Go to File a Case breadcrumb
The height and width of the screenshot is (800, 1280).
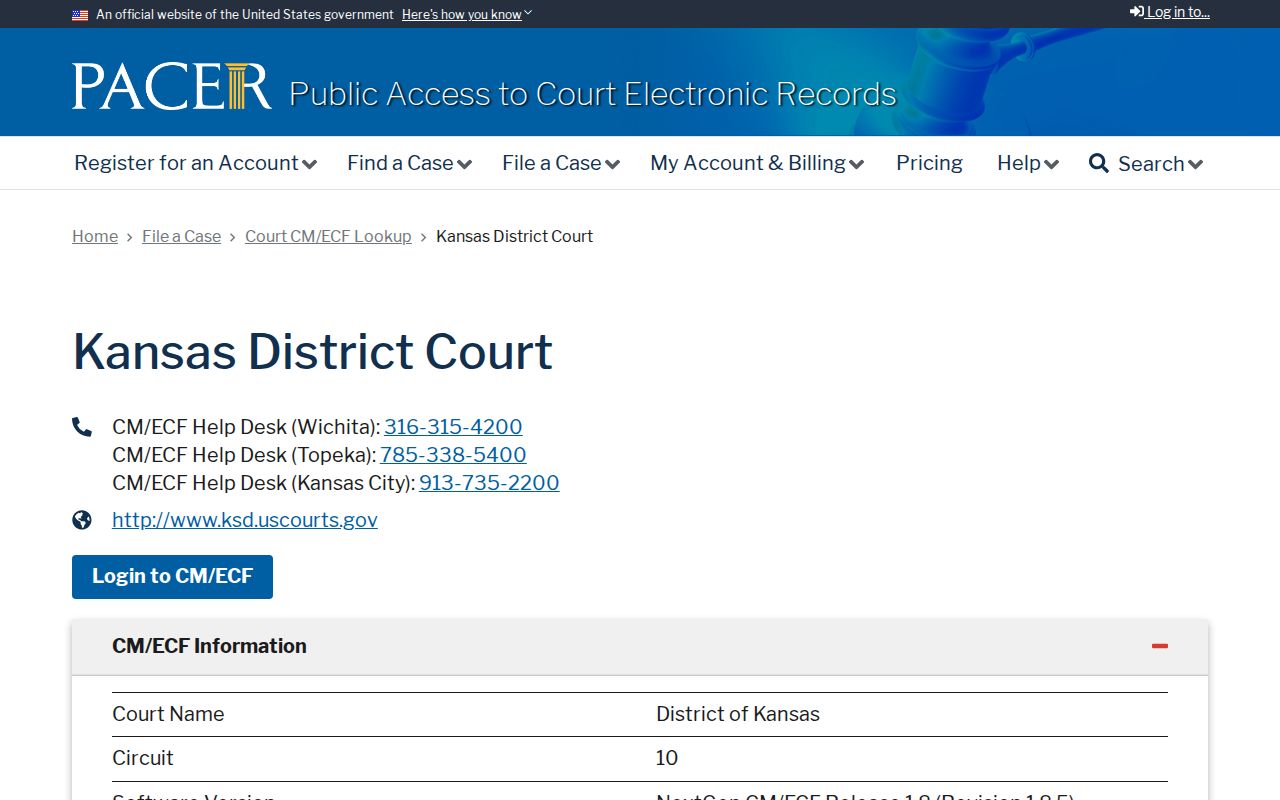click(181, 236)
